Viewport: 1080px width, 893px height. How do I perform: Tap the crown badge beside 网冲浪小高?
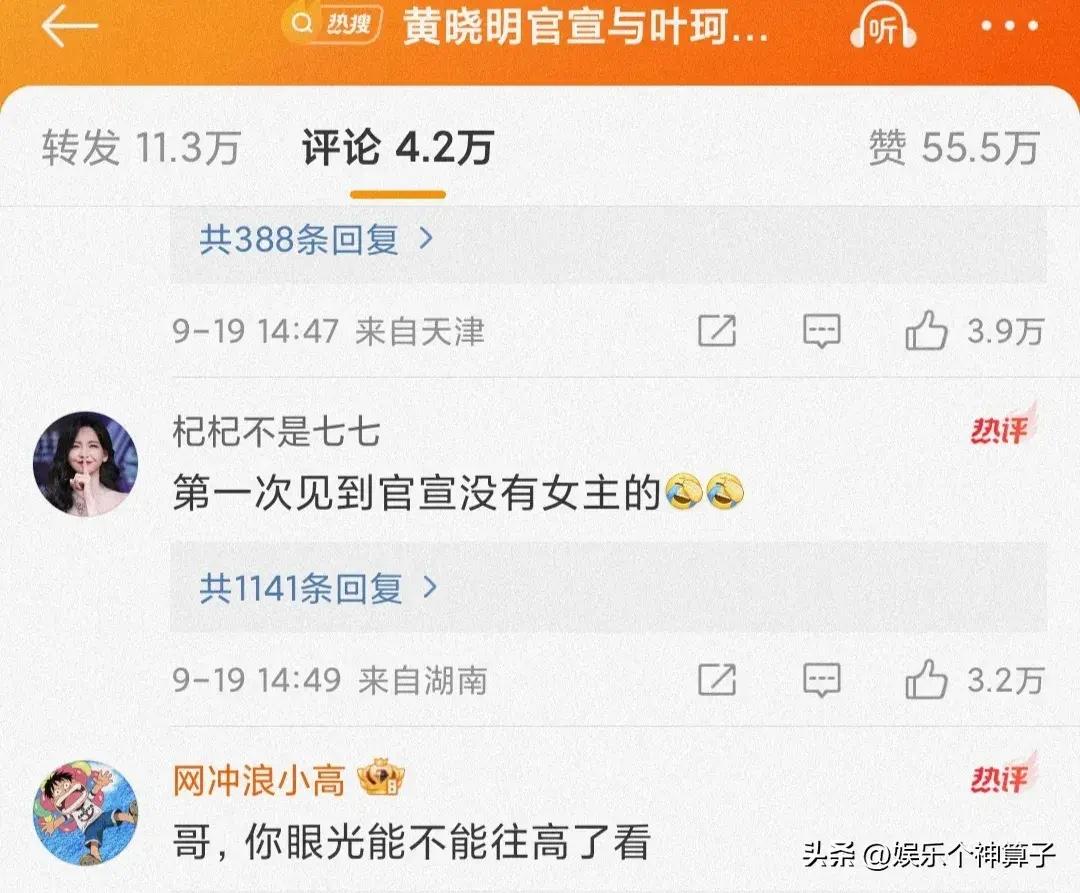point(381,778)
